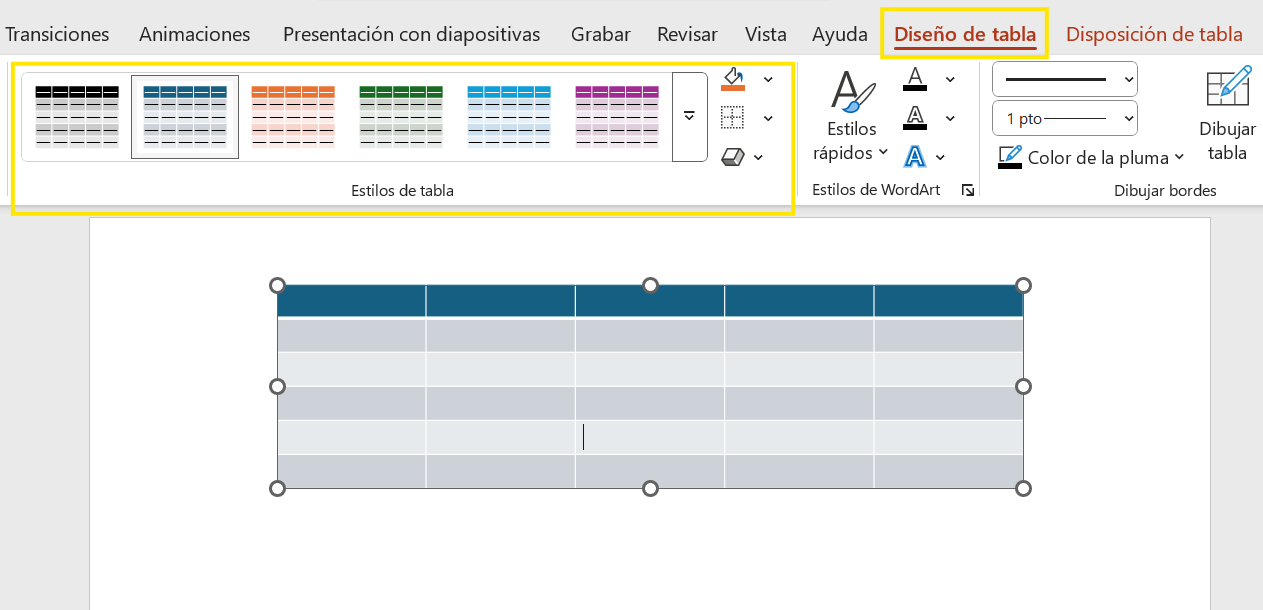This screenshot has height=610, width=1263.
Task: Open the Color de la pluma menu
Action: [x=1091, y=157]
